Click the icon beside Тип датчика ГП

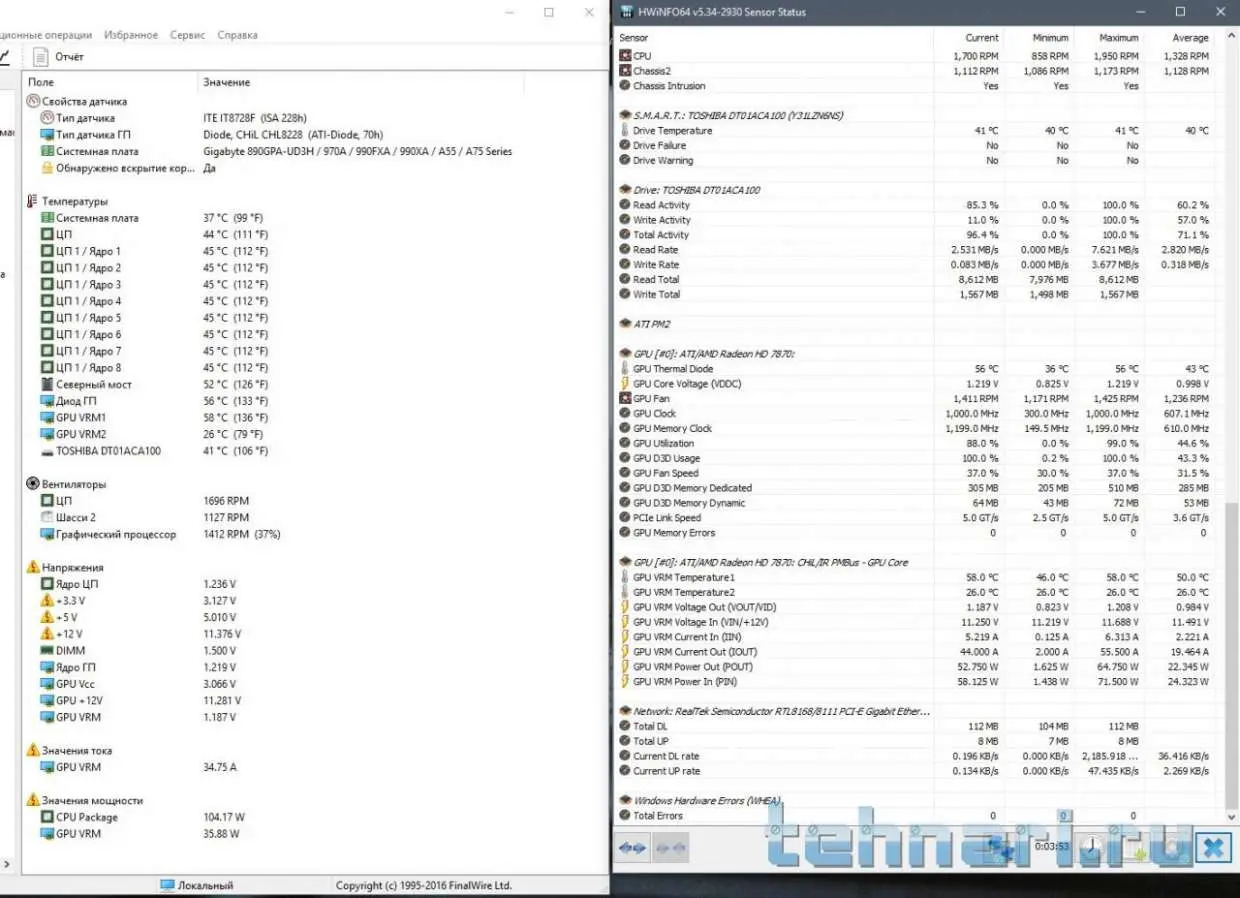click(47, 134)
